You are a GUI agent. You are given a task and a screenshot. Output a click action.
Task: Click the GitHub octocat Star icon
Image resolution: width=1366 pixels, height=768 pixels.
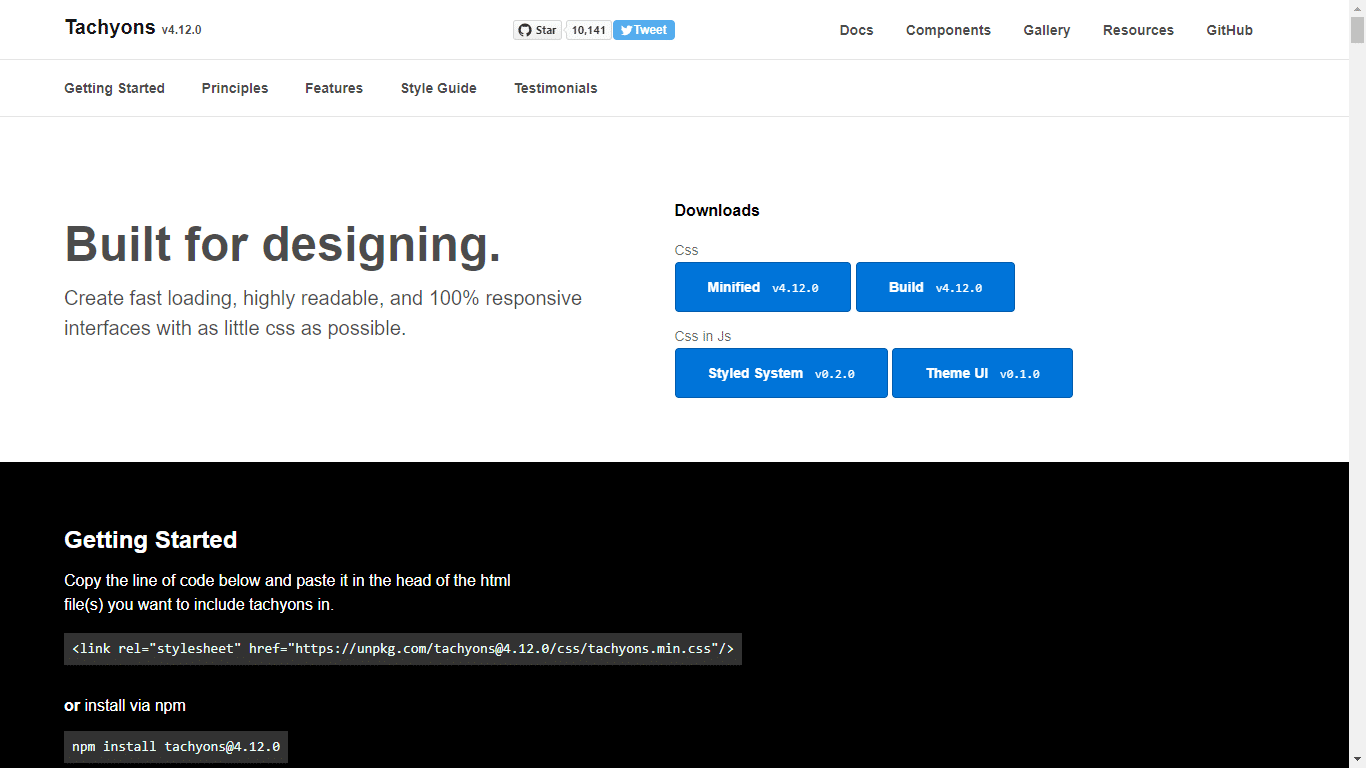coord(524,29)
